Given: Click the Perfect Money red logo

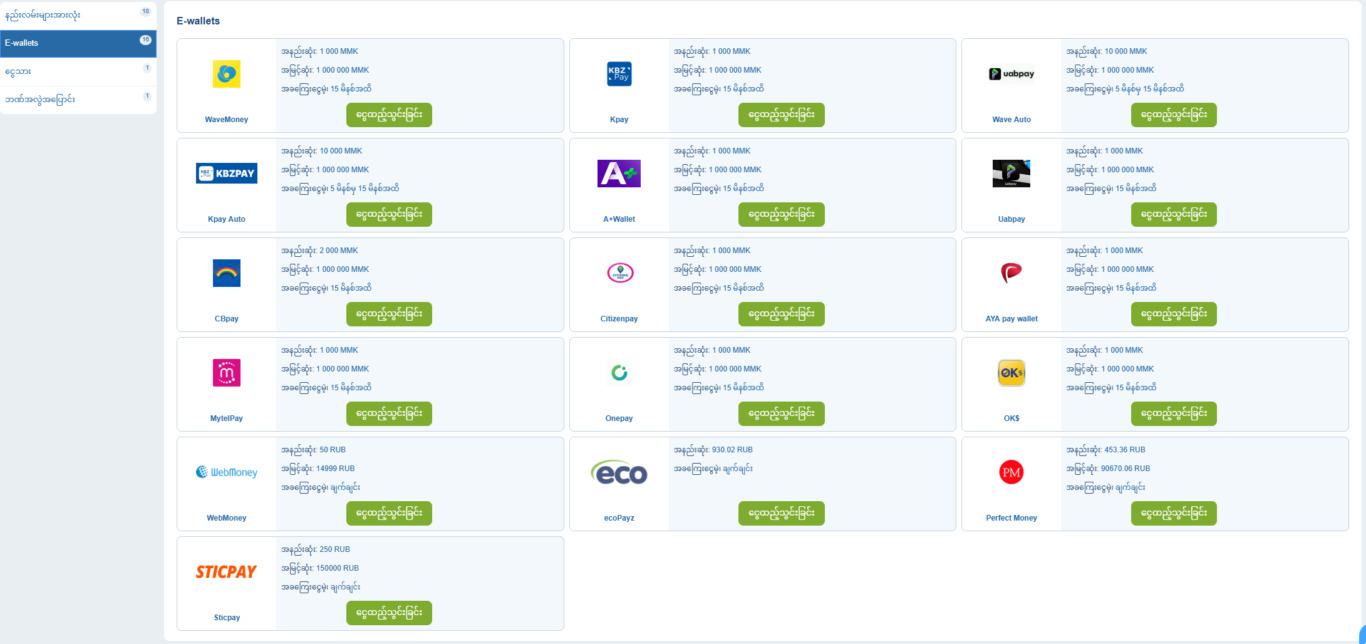Looking at the screenshot, I should (1011, 472).
